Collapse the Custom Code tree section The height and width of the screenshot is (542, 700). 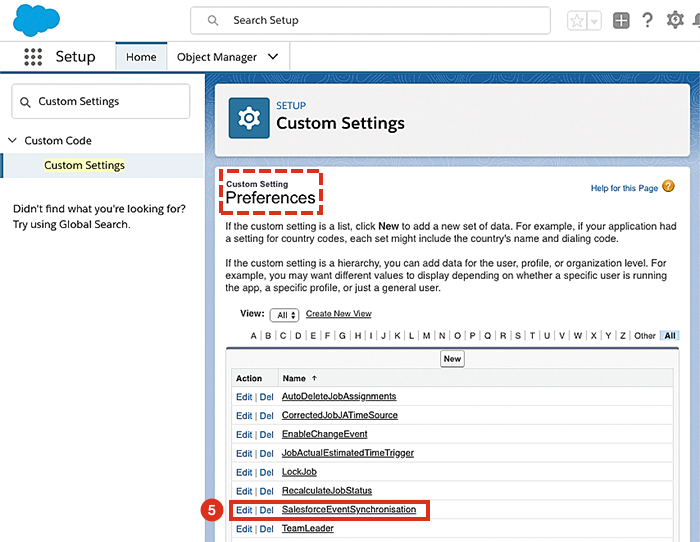[x=13, y=141]
